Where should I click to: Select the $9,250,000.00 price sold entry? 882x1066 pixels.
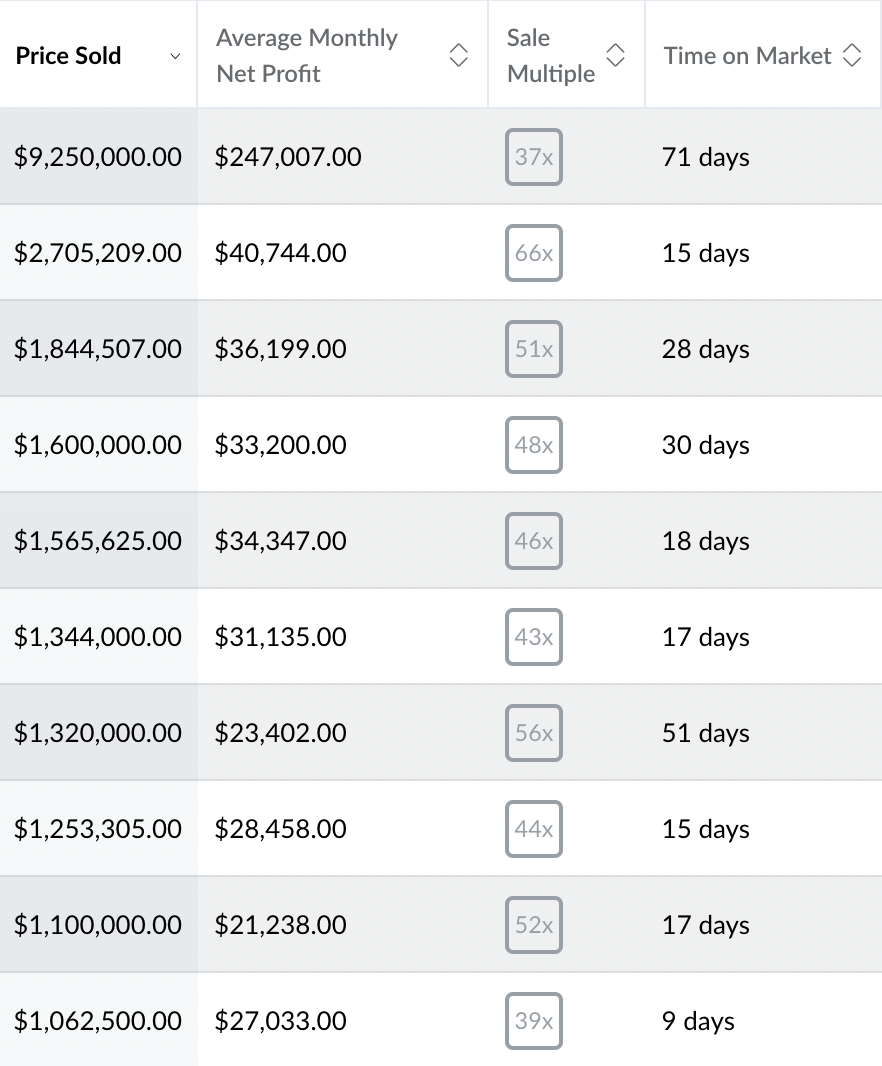click(x=98, y=157)
